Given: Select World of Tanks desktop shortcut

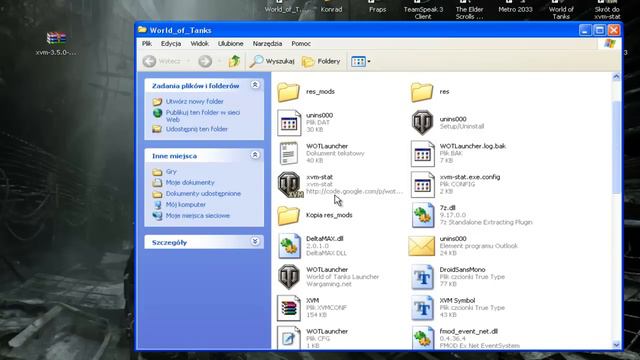Looking at the screenshot, I should coord(561,10).
